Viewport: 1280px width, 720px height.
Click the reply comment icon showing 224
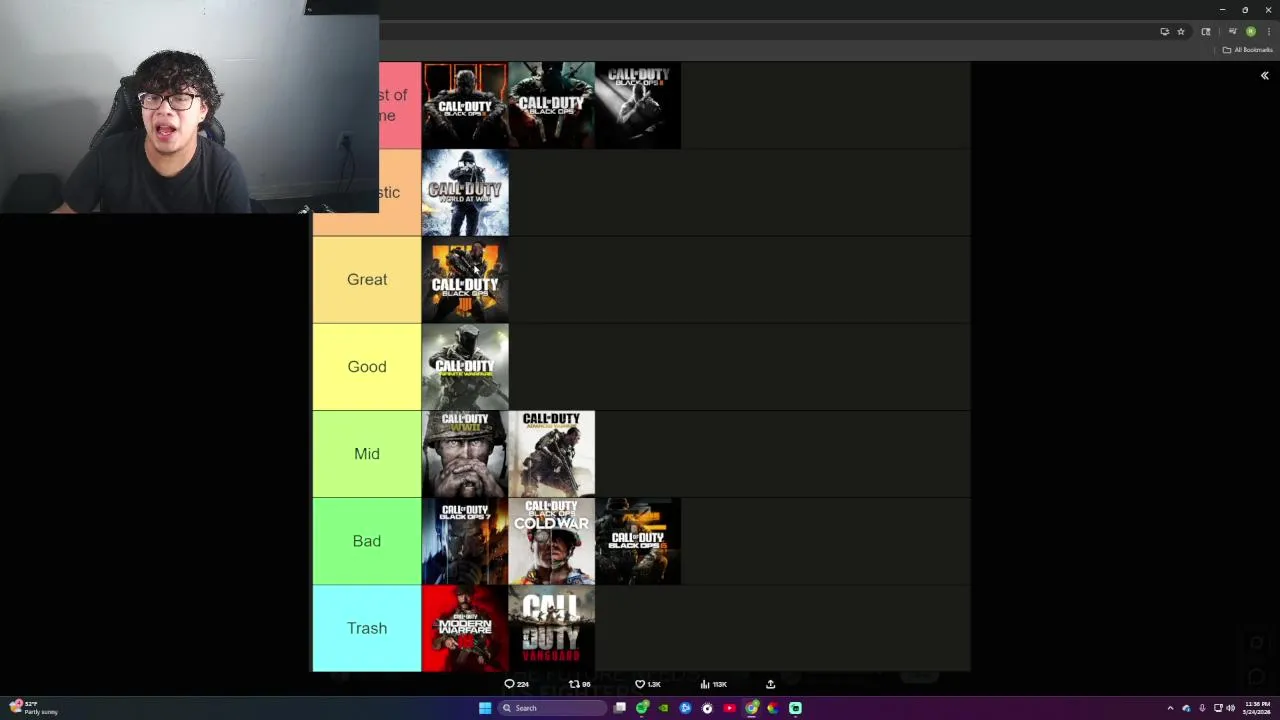coord(509,684)
